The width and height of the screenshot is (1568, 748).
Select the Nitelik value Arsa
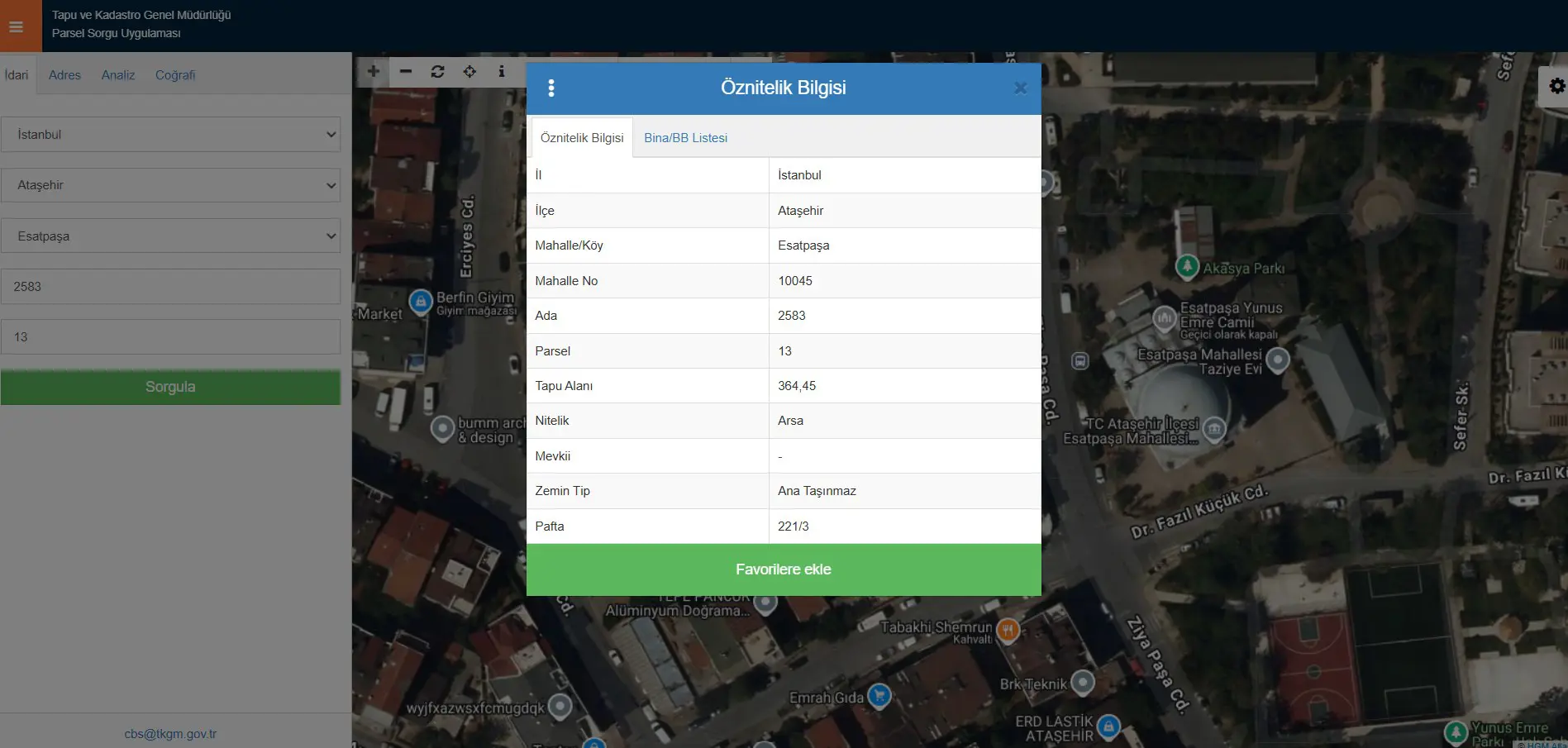[790, 421]
